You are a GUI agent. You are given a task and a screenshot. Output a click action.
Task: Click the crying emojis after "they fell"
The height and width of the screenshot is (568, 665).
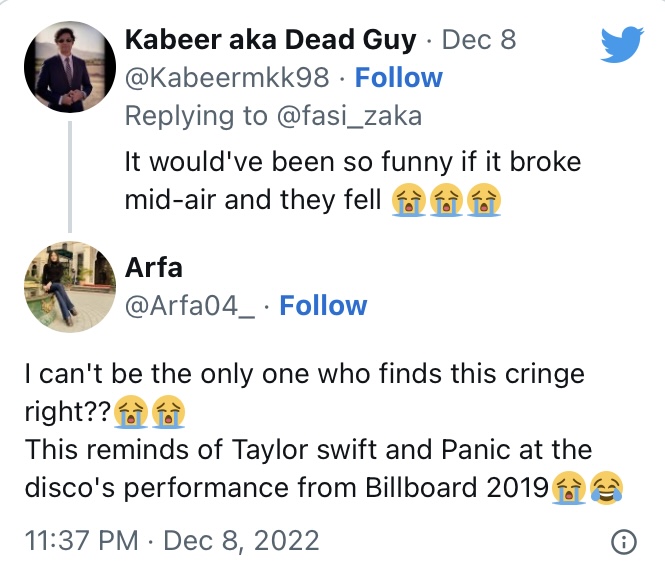(x=446, y=200)
